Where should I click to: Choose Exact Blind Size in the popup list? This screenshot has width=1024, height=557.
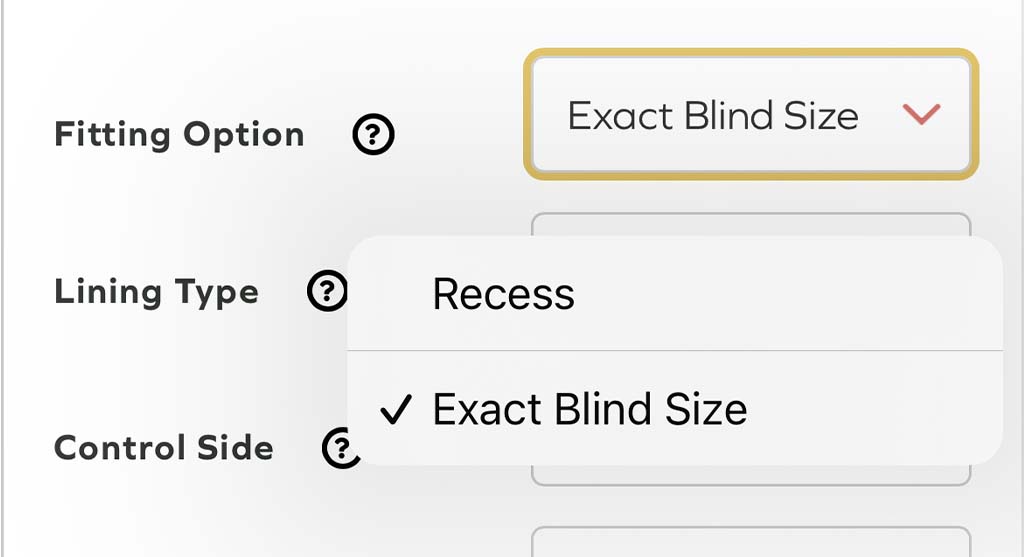click(589, 410)
